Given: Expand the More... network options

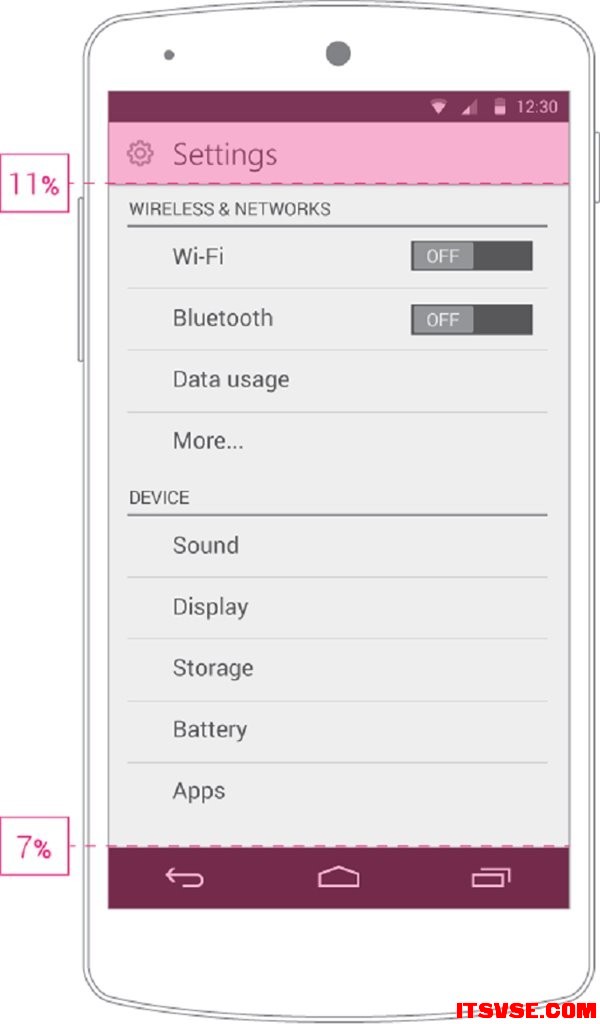Looking at the screenshot, I should [x=337, y=442].
